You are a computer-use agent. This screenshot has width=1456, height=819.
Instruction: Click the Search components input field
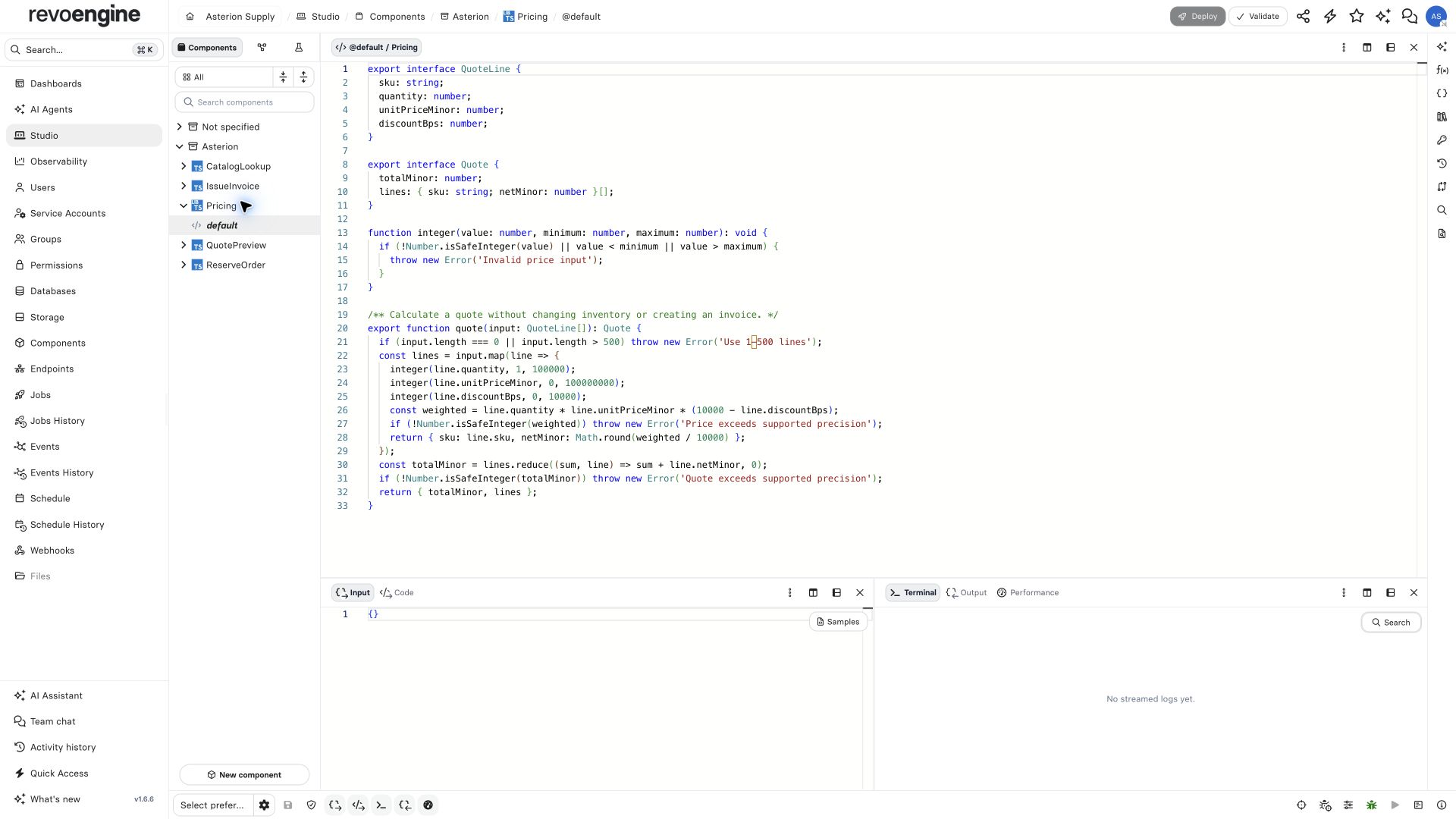(245, 102)
